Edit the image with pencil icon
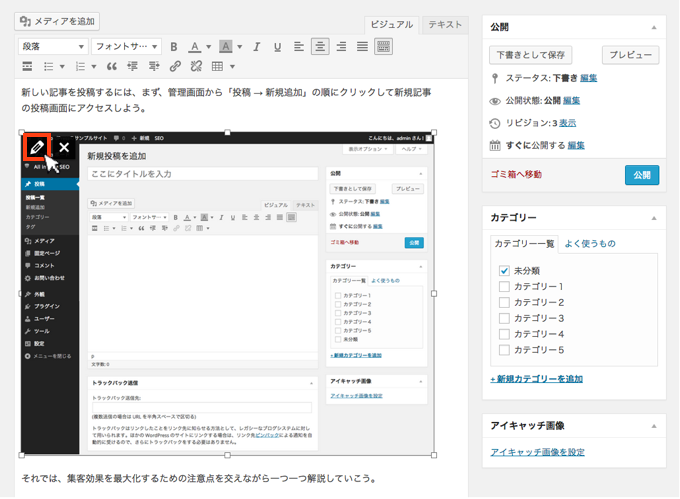The height and width of the screenshot is (499, 680). tap(37, 147)
